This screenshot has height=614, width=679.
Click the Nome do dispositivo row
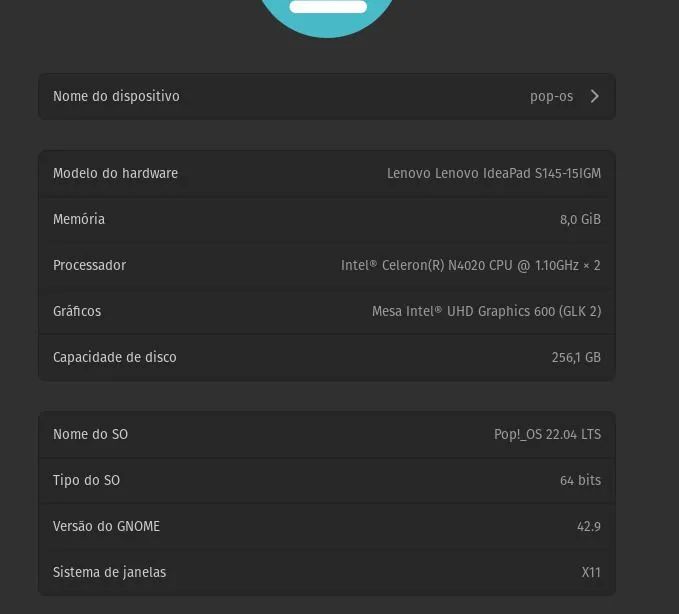coord(327,96)
